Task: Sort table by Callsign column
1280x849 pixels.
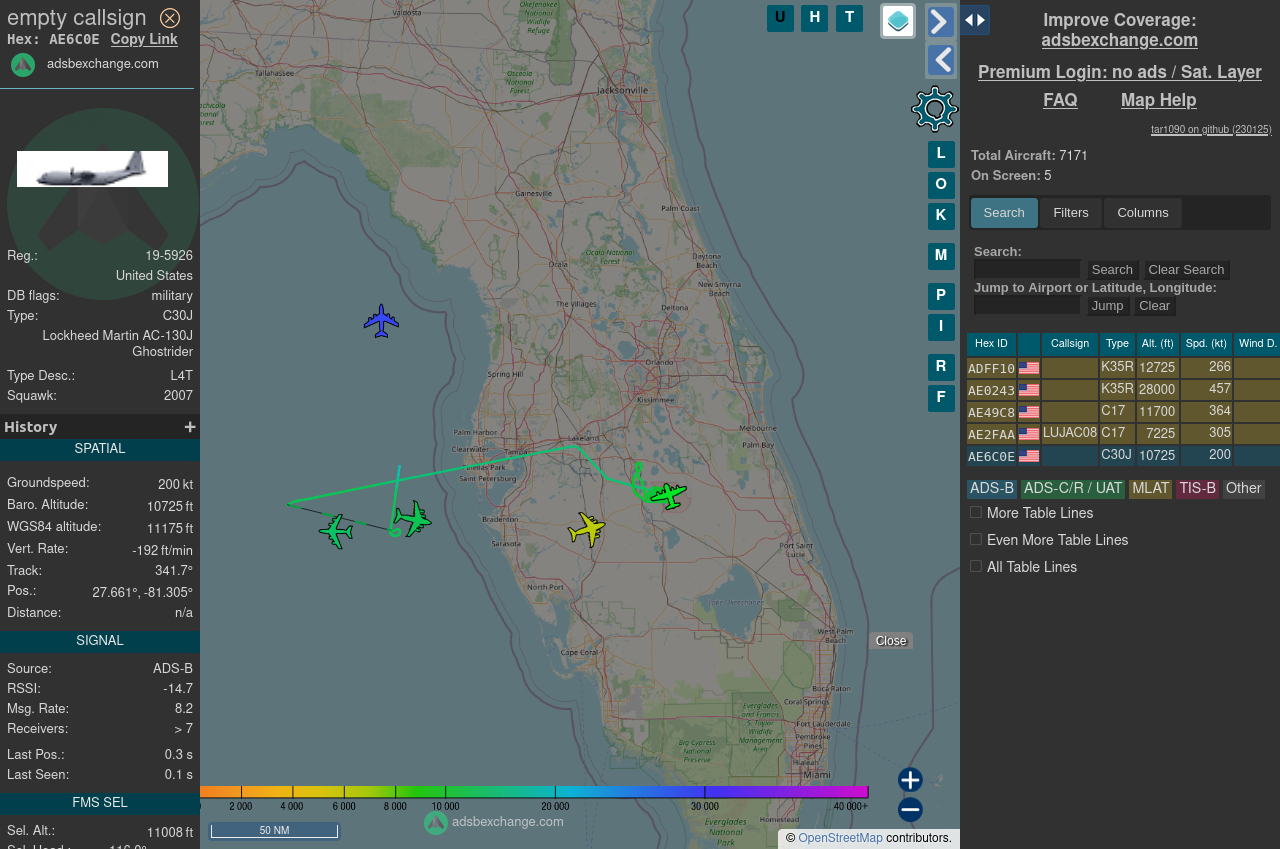Action: 1069,344
